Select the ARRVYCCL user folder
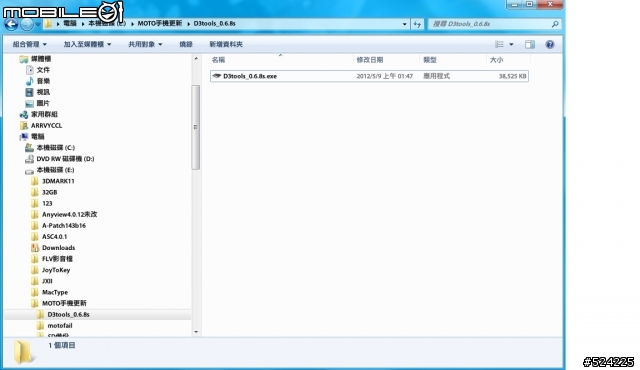The height and width of the screenshot is (370, 640). click(46, 126)
